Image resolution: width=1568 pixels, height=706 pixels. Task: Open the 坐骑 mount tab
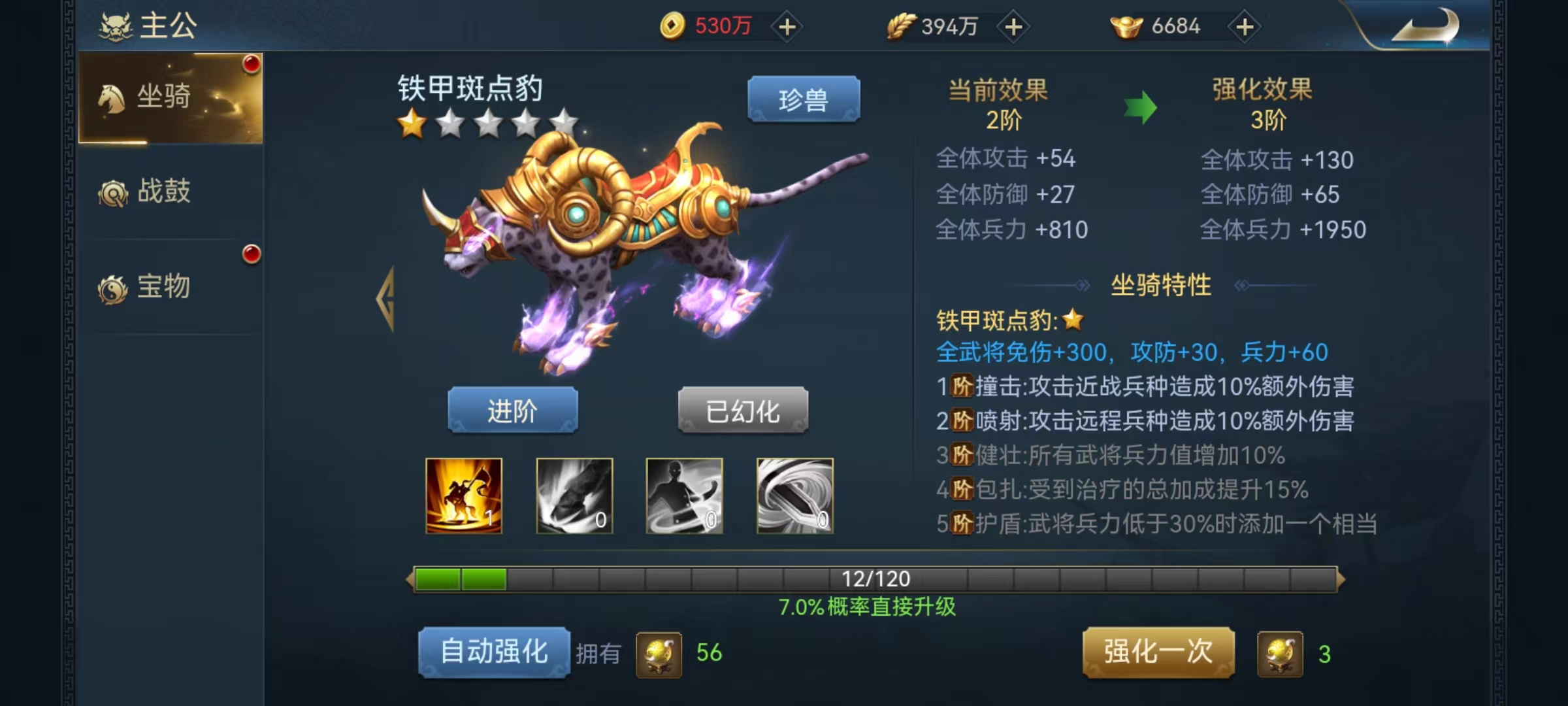(171, 98)
